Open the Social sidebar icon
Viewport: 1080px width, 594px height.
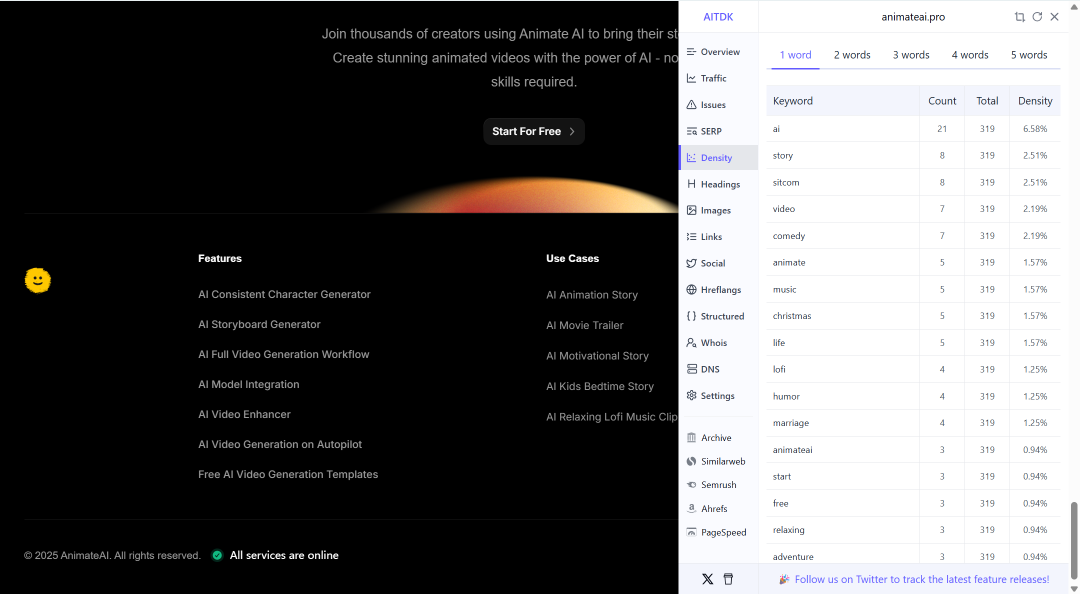coord(691,263)
